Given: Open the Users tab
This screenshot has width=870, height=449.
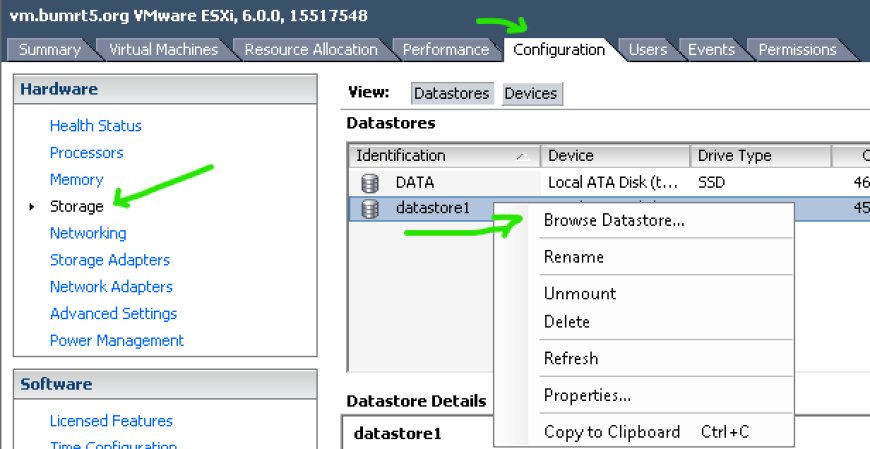Looking at the screenshot, I should pos(648,49).
